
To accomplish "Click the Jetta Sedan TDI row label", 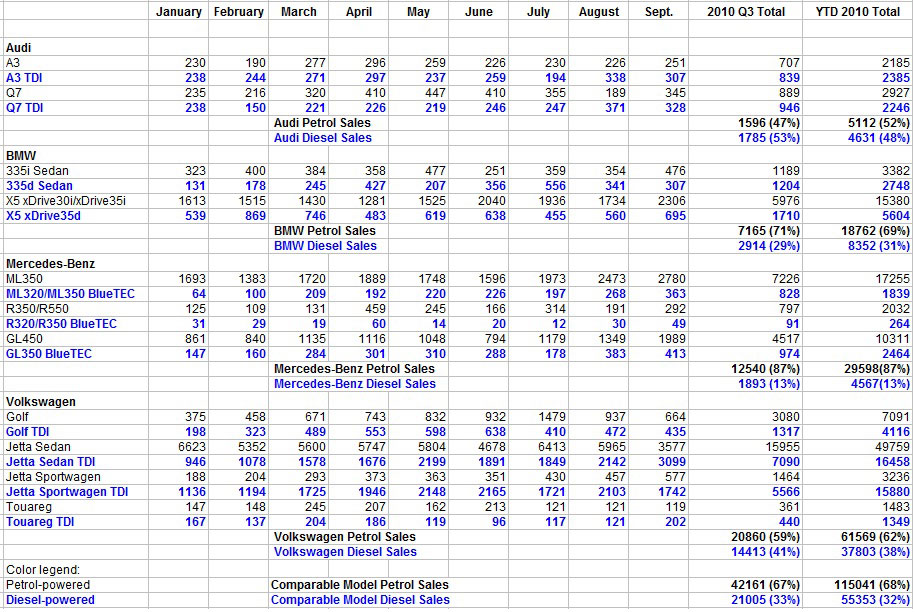I will coord(50,461).
